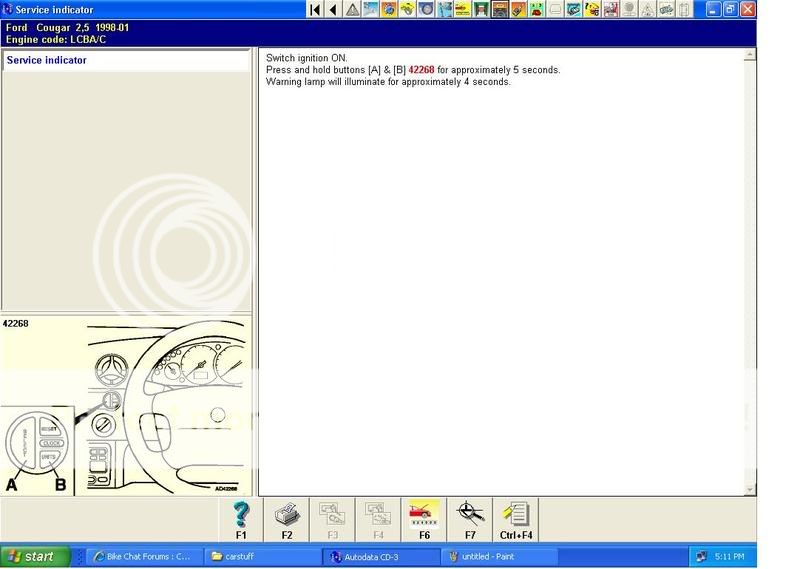Screen dimensions: 800x569
Task: Open the 42268 dashboard diagram thumbnail
Action: (x=126, y=406)
